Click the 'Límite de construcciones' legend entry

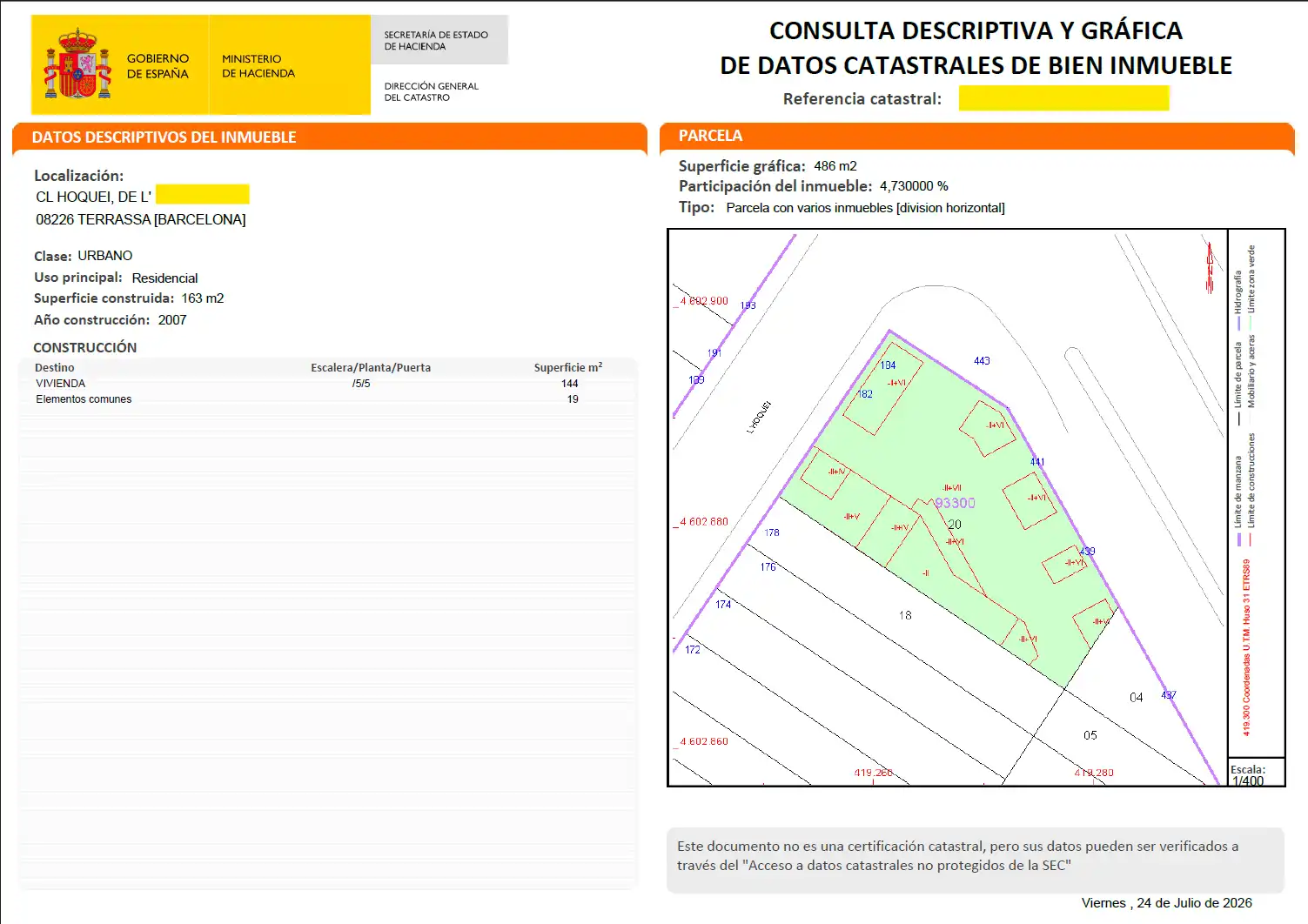pyautogui.click(x=1251, y=489)
